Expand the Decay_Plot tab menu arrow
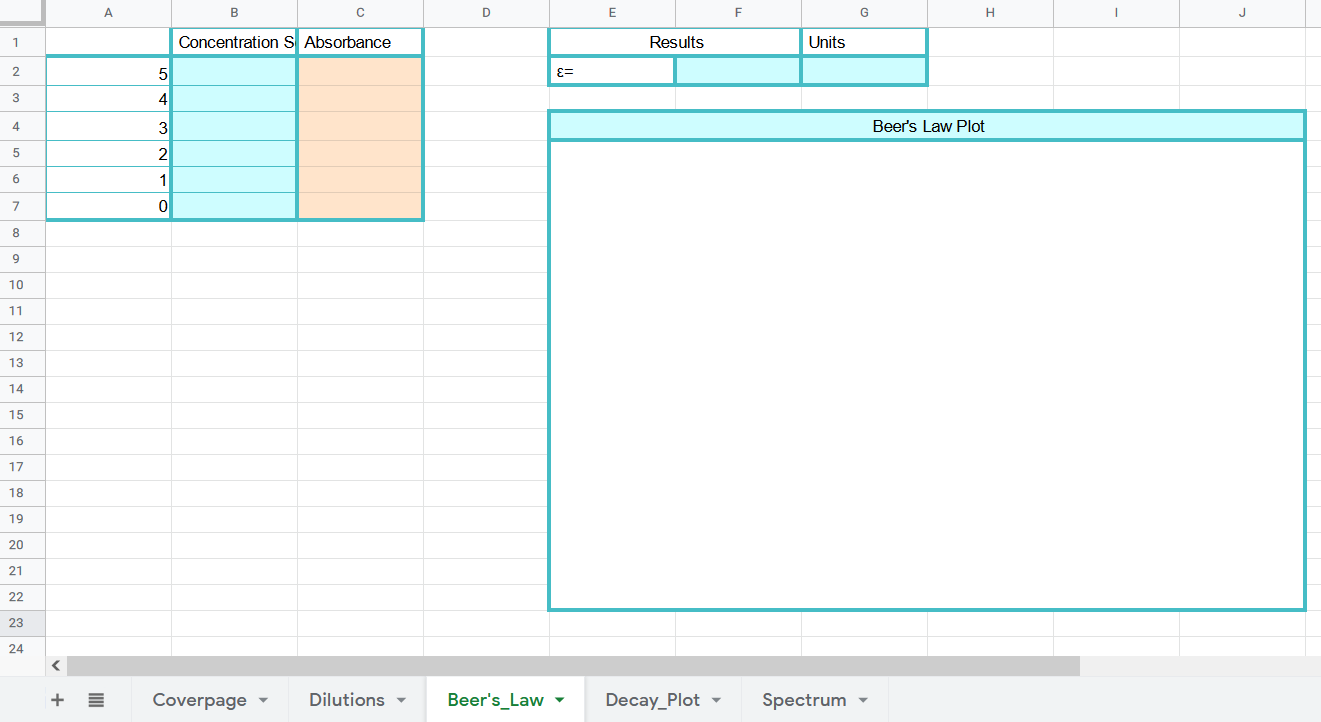The height and width of the screenshot is (722, 1321). point(716,700)
